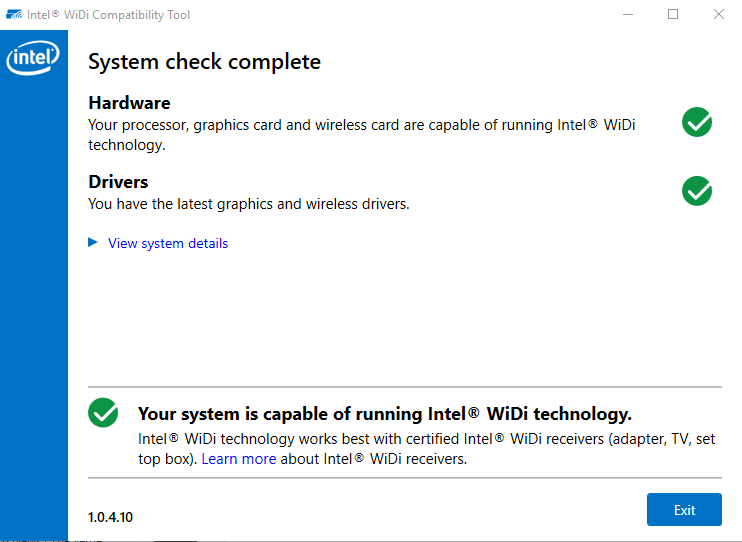Click the Drivers section heading

coord(118,182)
